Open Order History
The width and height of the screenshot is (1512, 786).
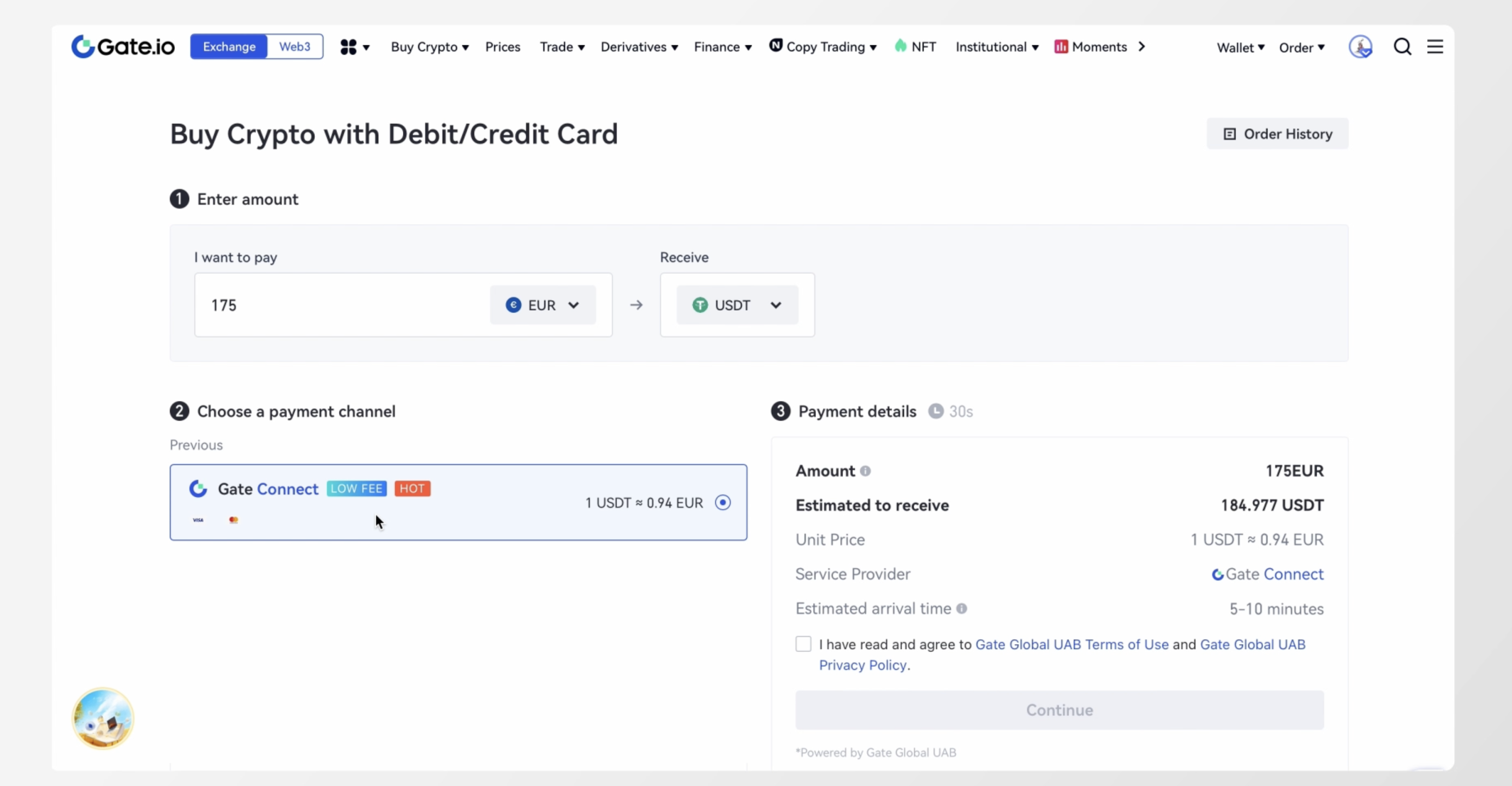(x=1277, y=134)
